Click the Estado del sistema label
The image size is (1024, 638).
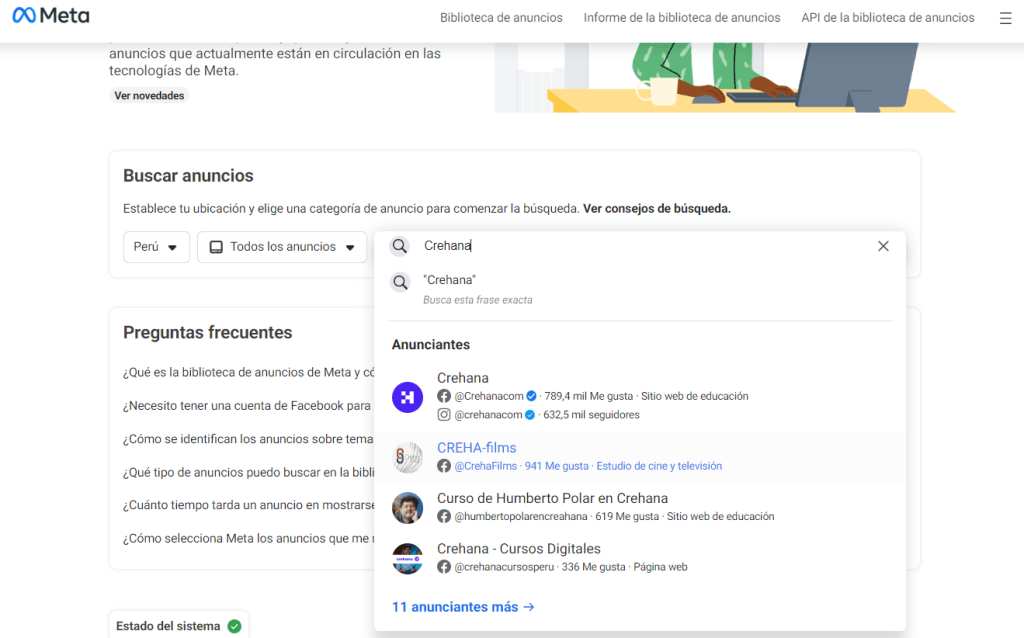(x=168, y=626)
